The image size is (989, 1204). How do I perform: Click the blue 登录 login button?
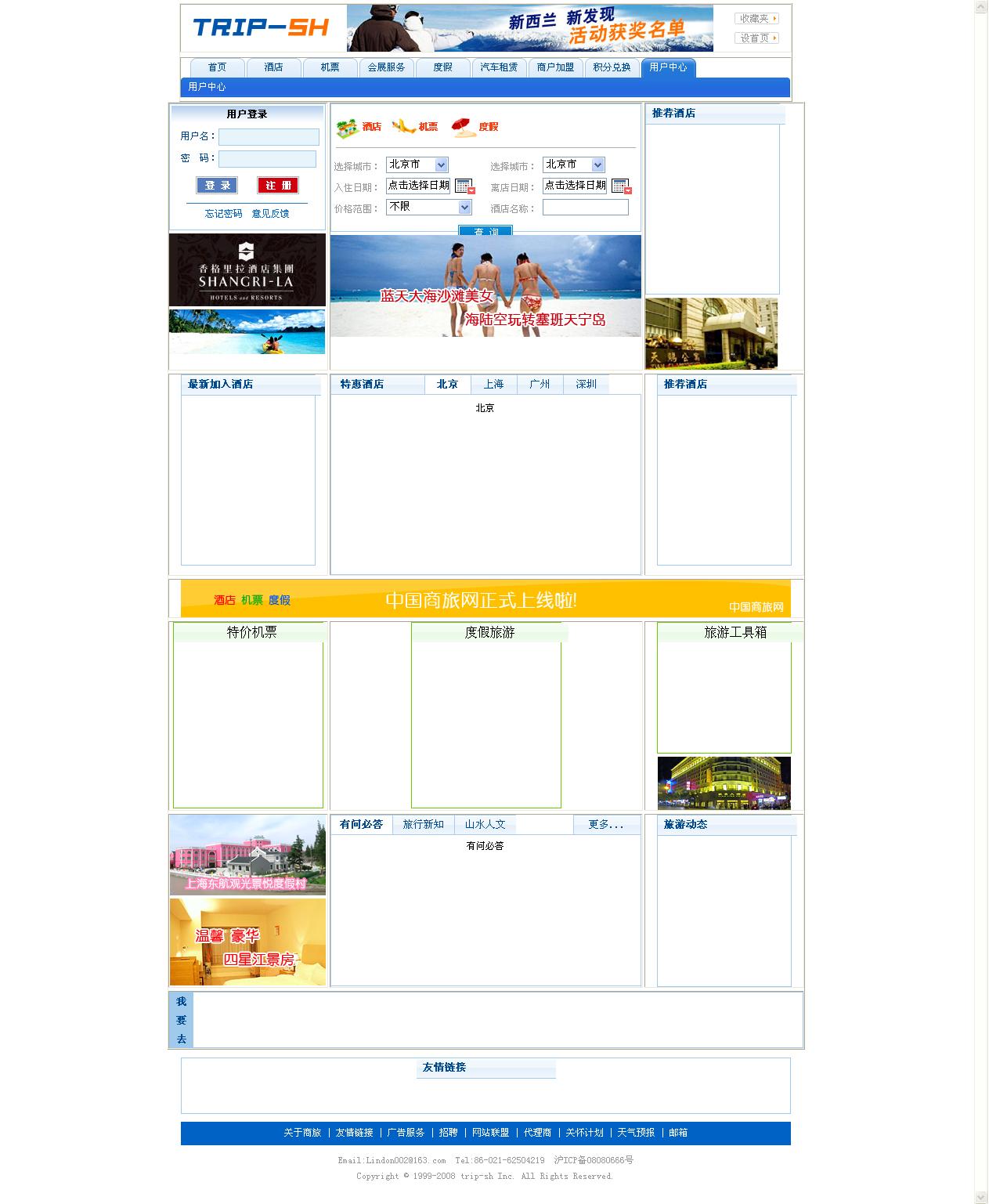(217, 186)
